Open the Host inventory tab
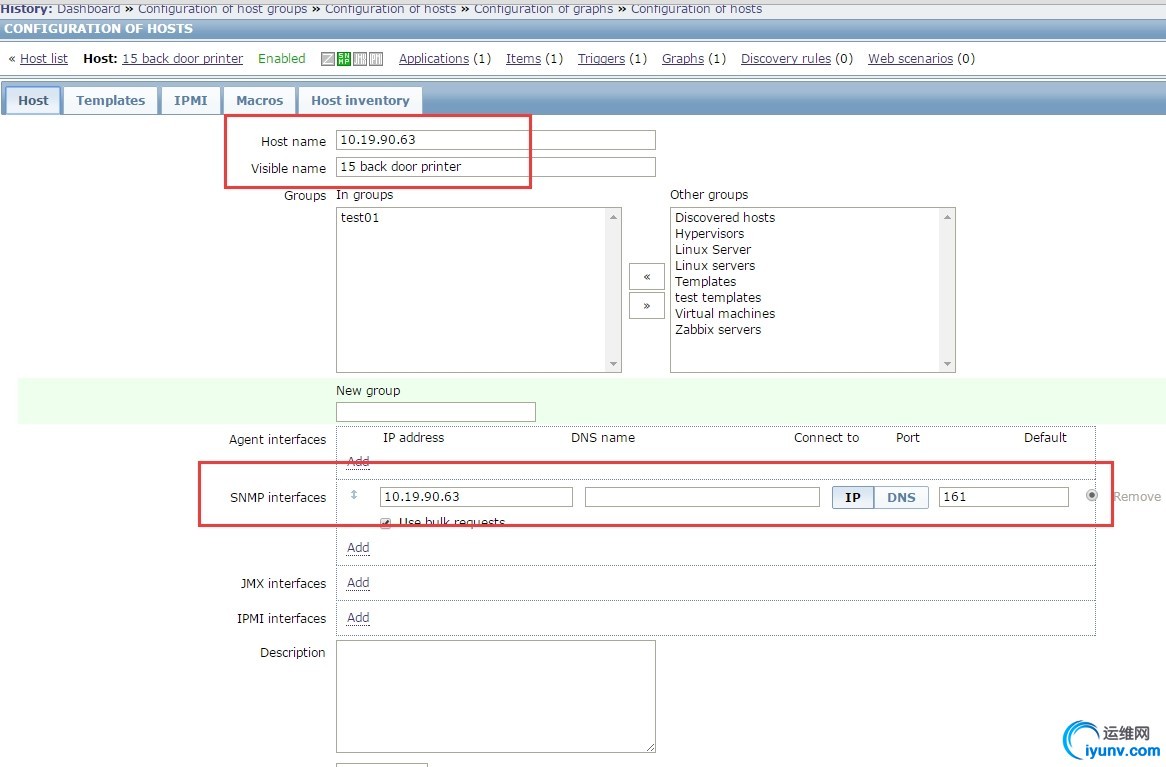The image size is (1166, 767). coord(361,100)
